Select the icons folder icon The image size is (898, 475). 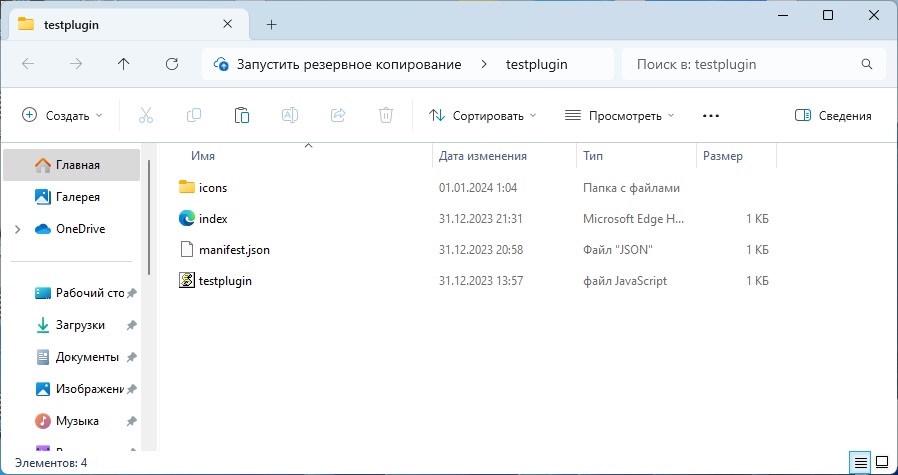[x=187, y=187]
